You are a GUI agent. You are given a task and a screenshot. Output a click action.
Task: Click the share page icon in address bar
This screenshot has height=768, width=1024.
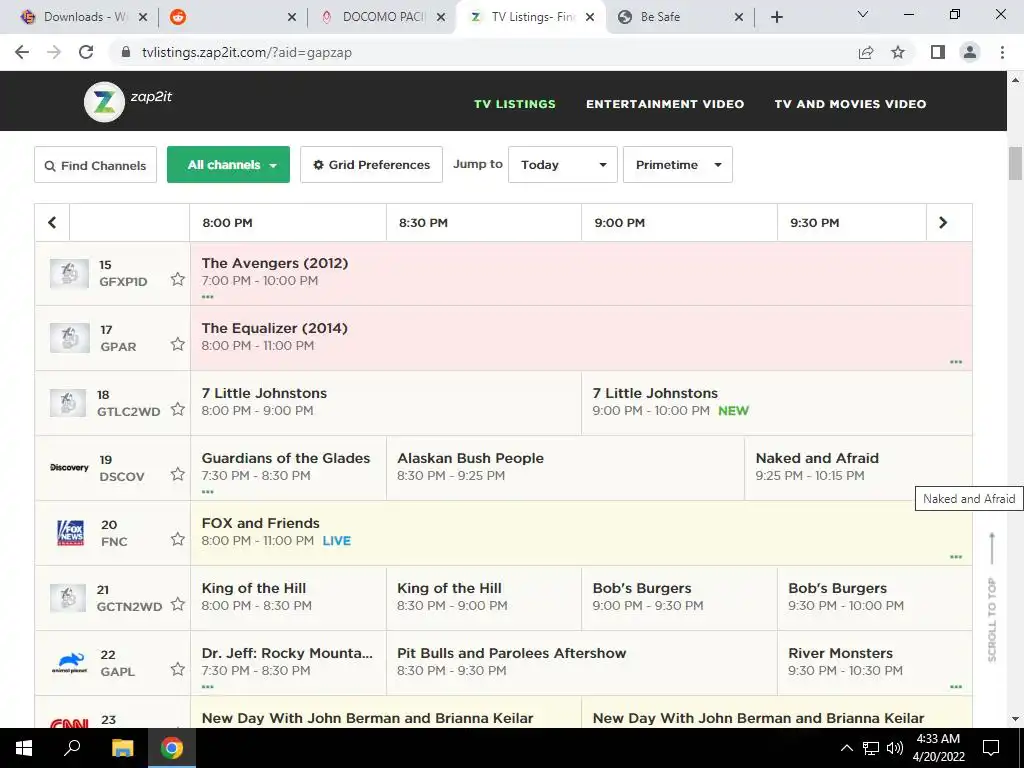pyautogui.click(x=866, y=52)
